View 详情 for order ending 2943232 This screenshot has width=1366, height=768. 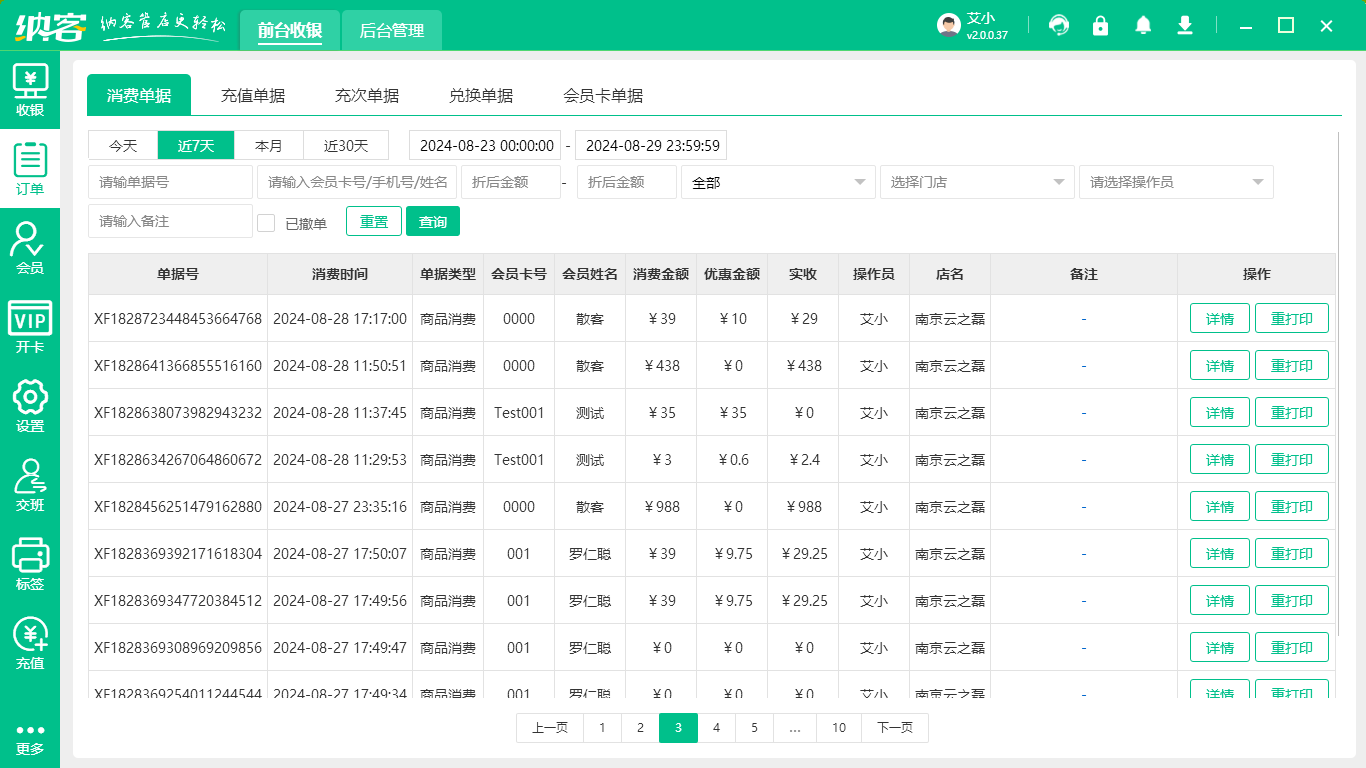point(1220,413)
